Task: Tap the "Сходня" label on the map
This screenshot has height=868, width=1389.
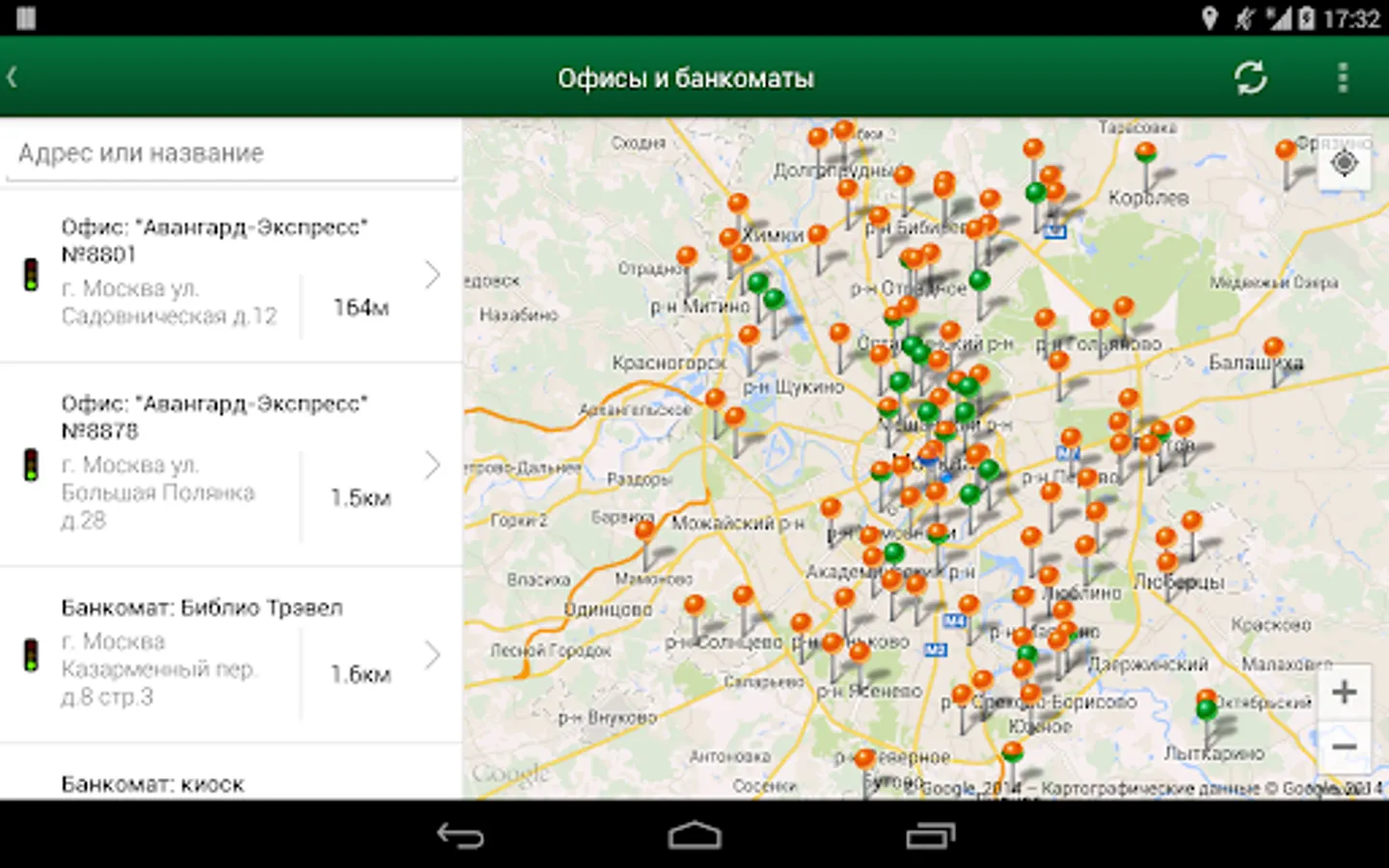Action: click(x=639, y=143)
